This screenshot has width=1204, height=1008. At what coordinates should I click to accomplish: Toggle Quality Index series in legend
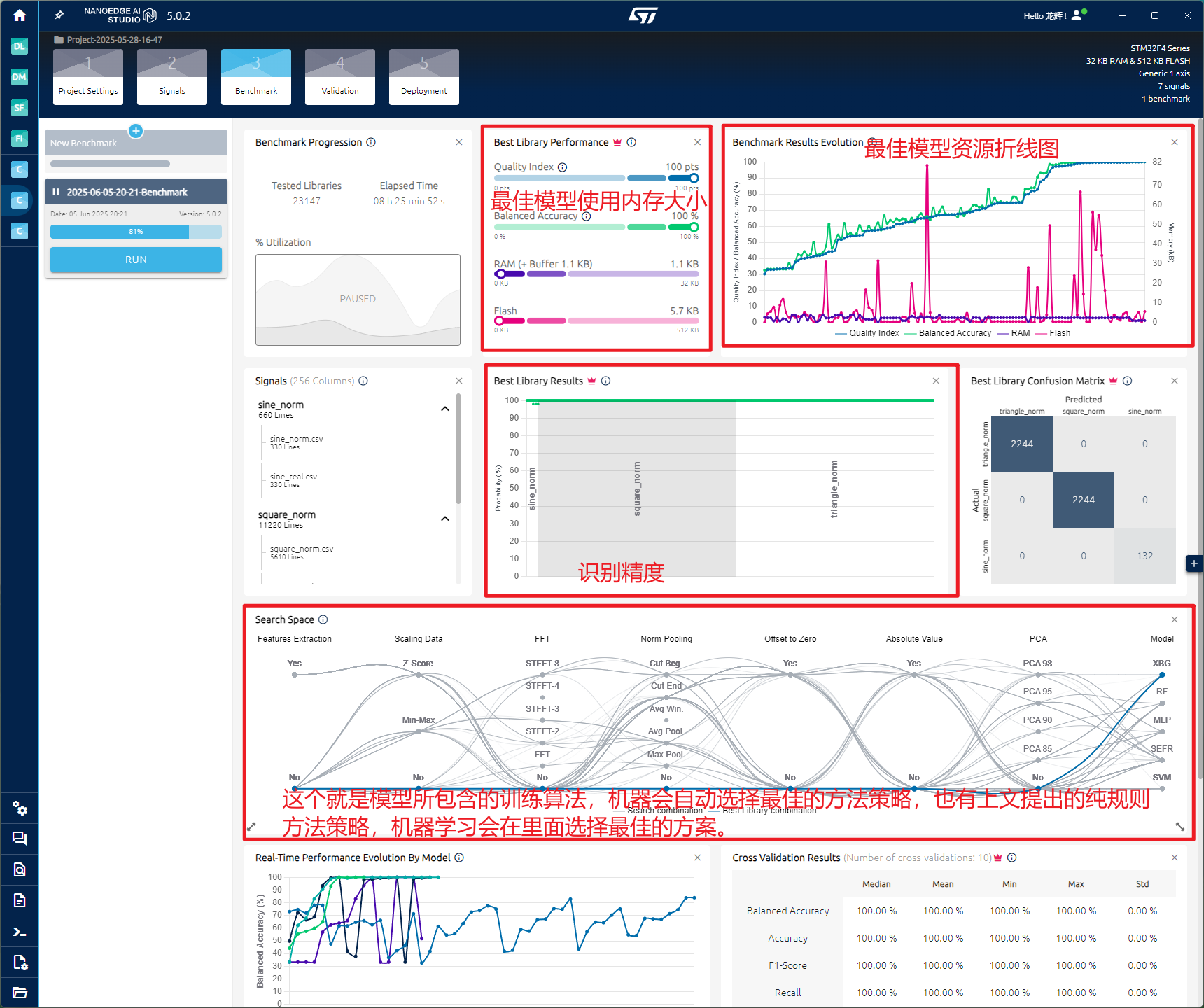coord(867,333)
